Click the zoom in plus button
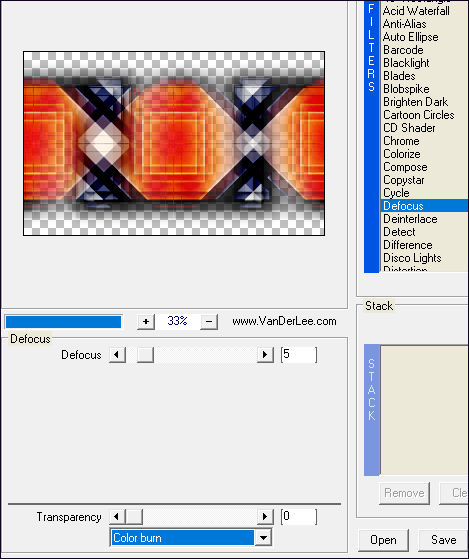This screenshot has width=469, height=559. pos(146,322)
